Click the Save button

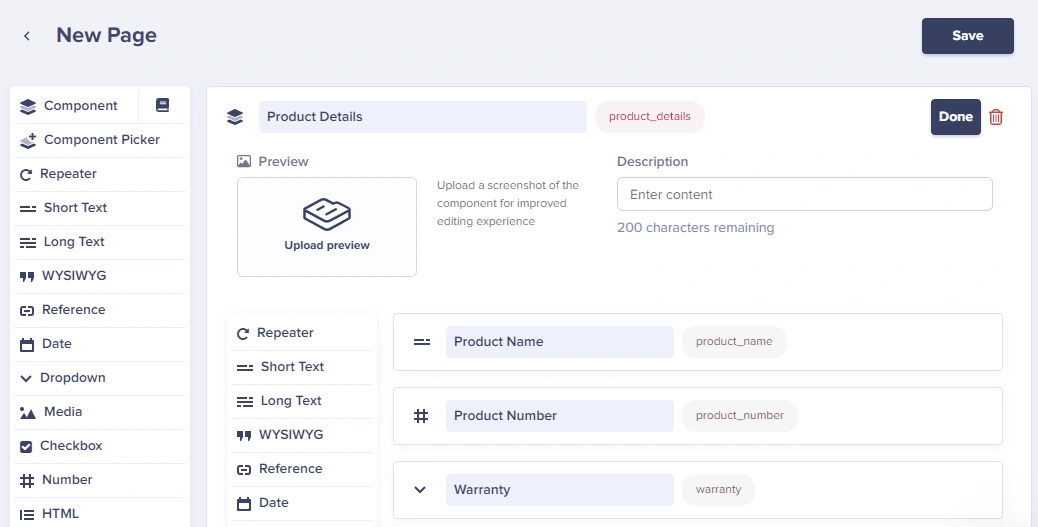[968, 36]
